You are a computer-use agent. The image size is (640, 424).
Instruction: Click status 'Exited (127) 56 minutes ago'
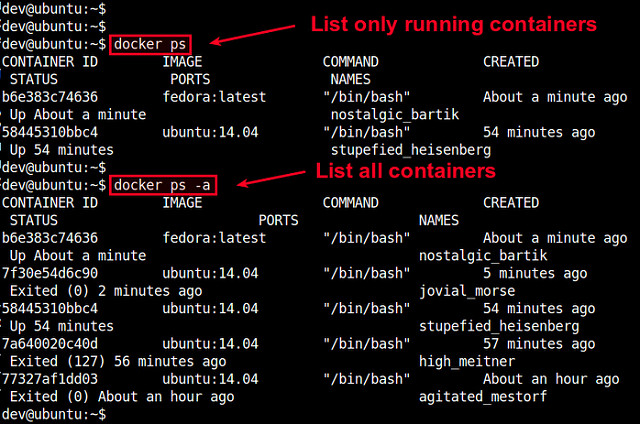118,362
